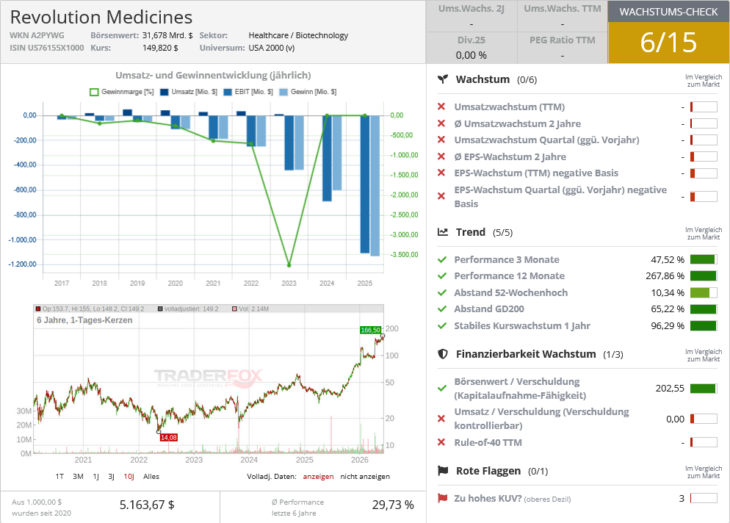Click red X next to Umsatzwachstum (TTM)
The image size is (730, 523).
tap(441, 107)
